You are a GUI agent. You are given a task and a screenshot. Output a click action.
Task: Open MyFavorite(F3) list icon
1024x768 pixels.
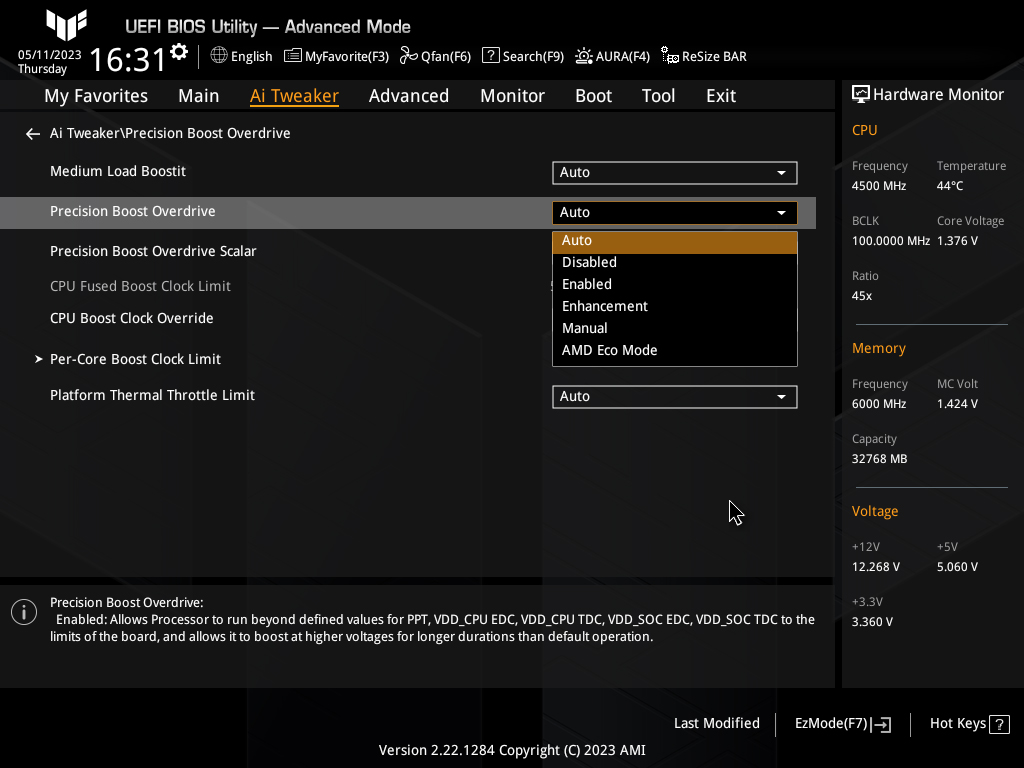[x=293, y=56]
